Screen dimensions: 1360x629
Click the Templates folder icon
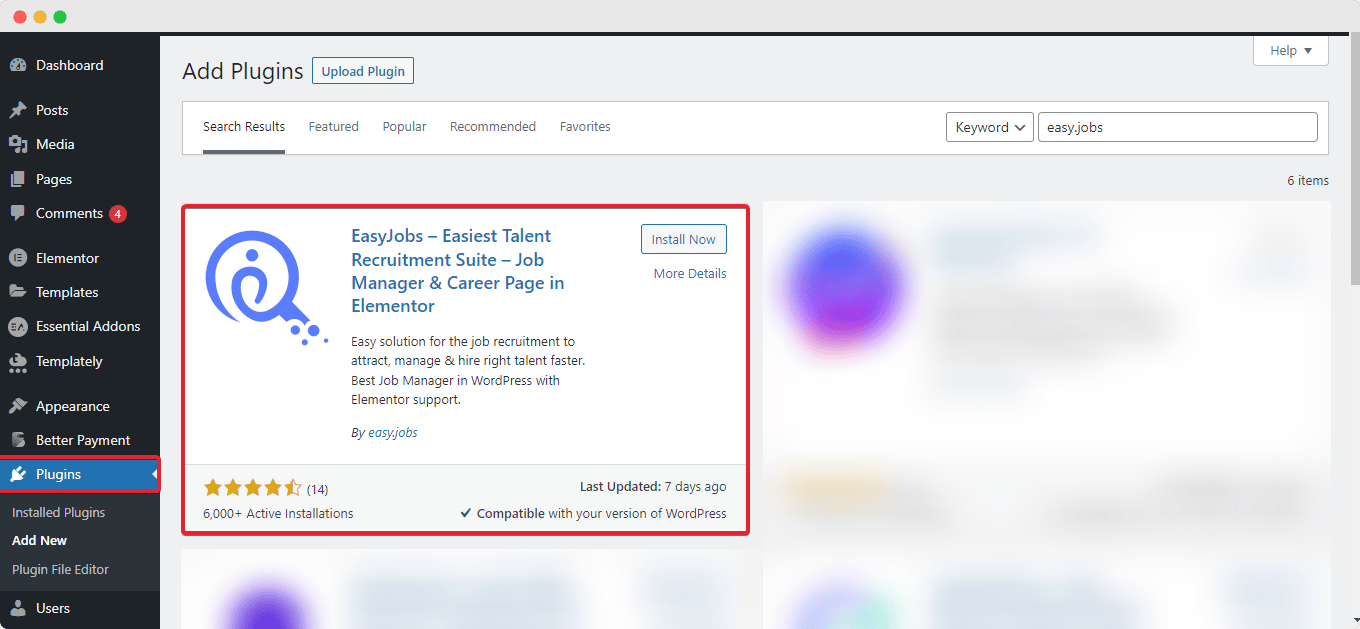[18, 292]
